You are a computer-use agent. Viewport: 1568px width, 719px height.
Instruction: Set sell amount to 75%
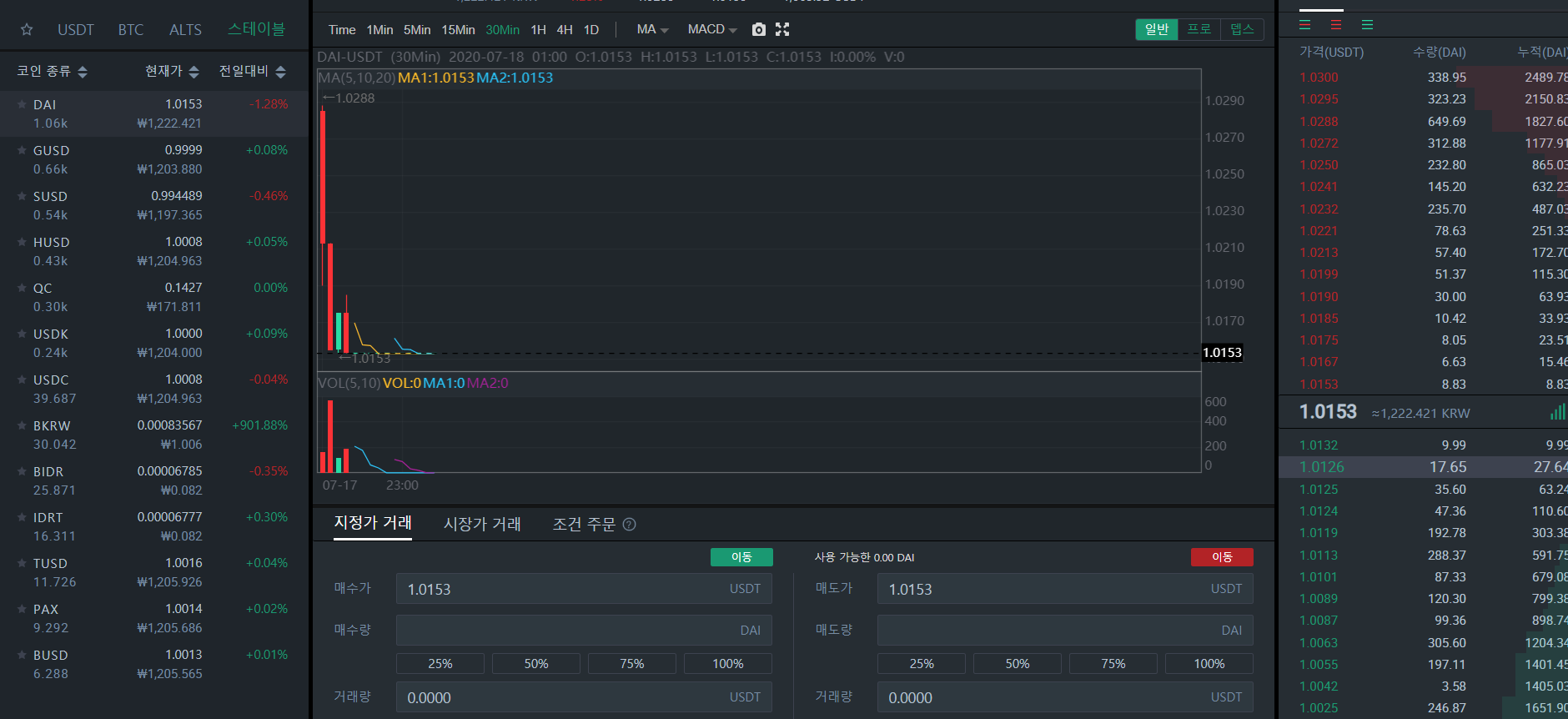[x=1113, y=664]
